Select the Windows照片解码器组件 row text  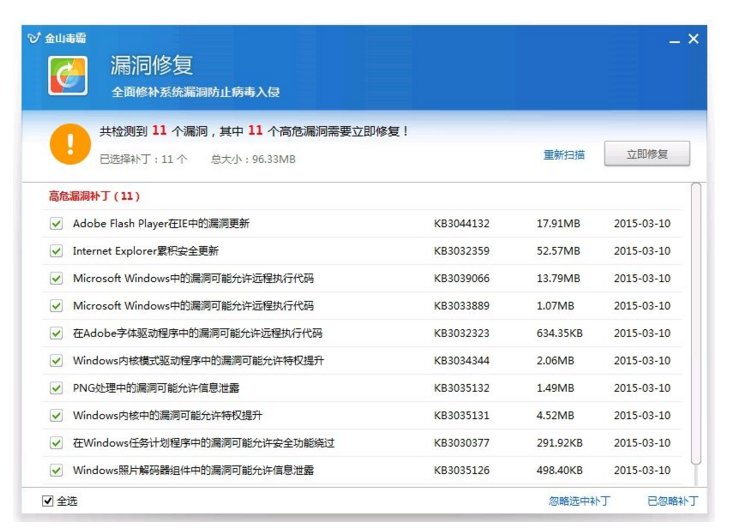point(193,470)
